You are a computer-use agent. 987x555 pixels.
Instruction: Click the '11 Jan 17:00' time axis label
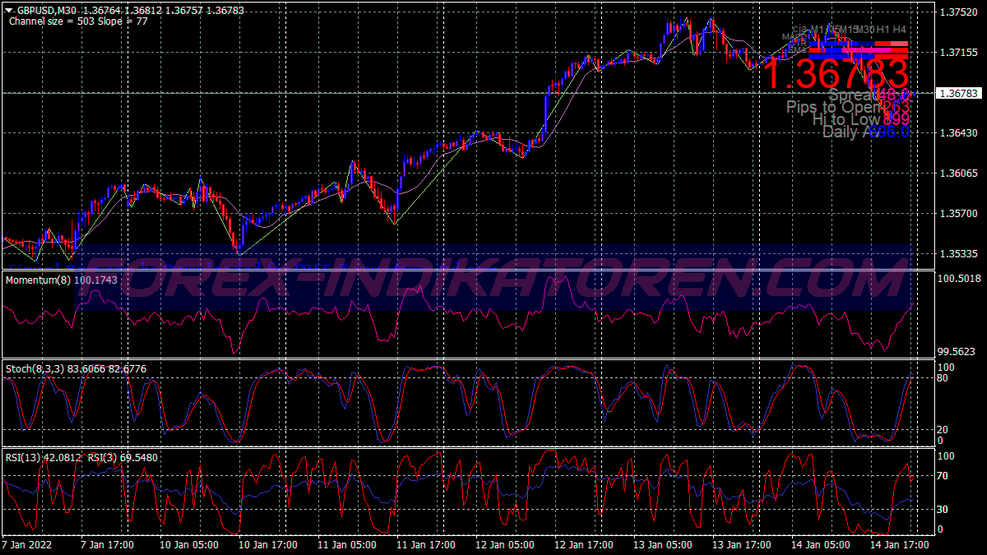coord(426,545)
